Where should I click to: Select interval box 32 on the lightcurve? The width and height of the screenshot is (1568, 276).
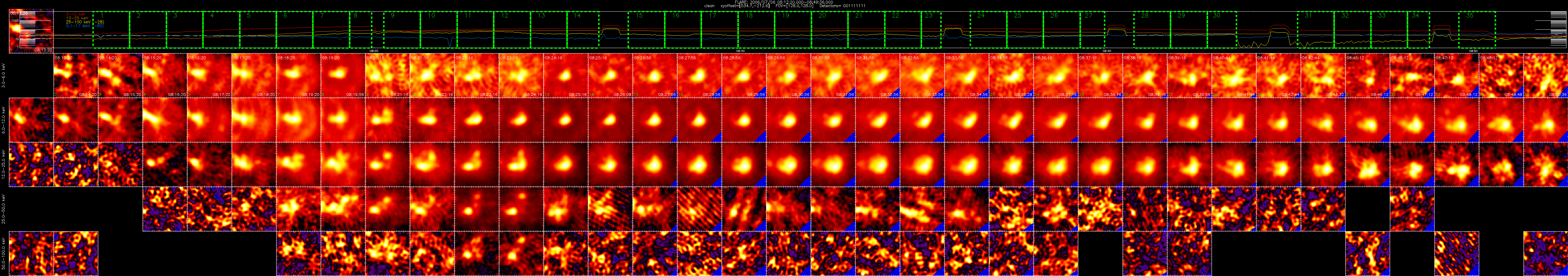tap(1352, 29)
